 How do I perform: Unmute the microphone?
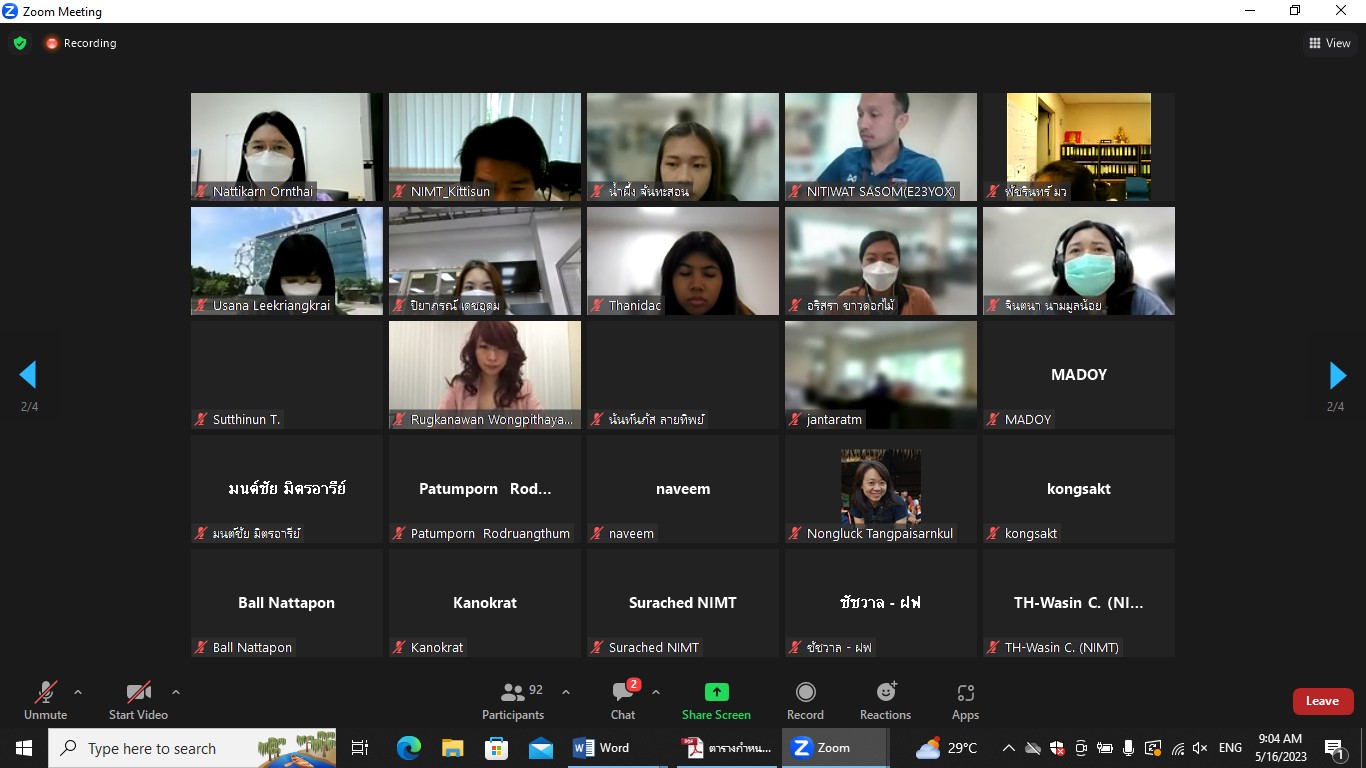[x=45, y=700]
